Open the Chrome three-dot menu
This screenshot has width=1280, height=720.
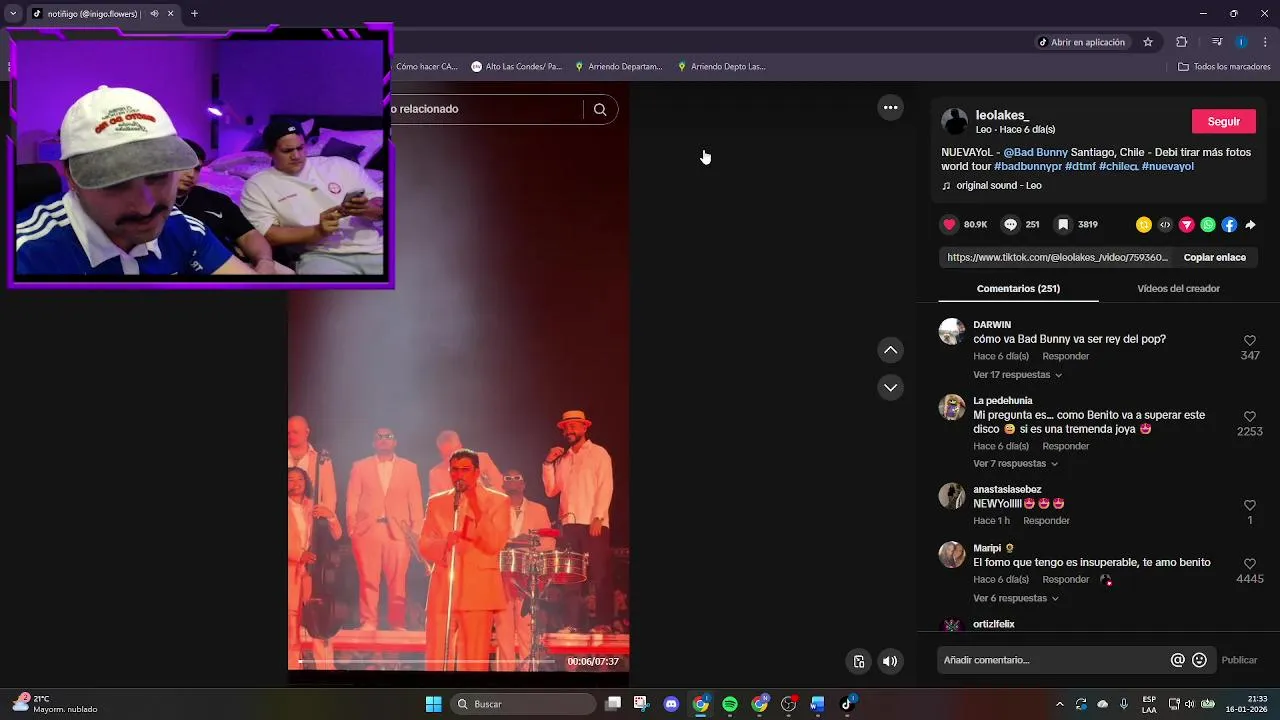(x=1265, y=42)
